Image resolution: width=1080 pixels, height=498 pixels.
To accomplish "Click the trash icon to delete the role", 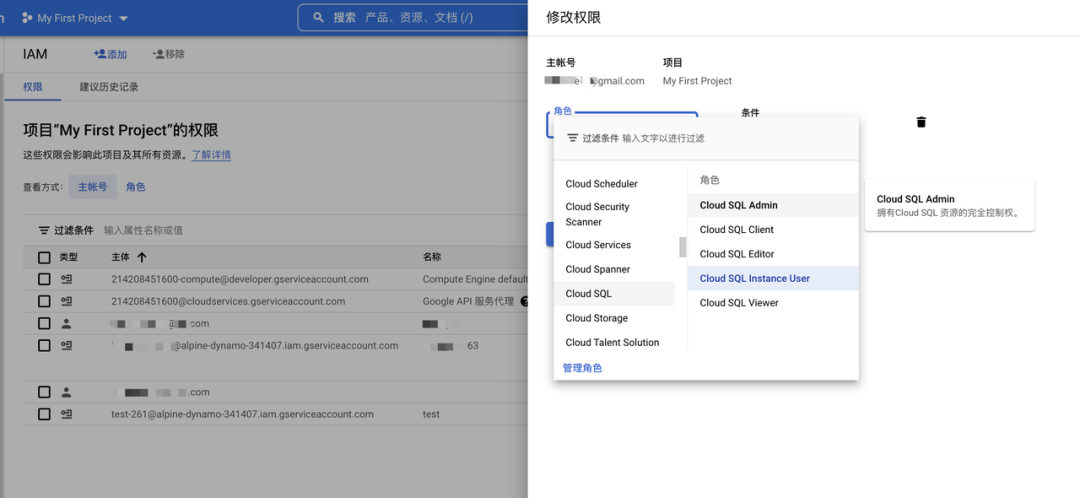I will click(x=921, y=122).
